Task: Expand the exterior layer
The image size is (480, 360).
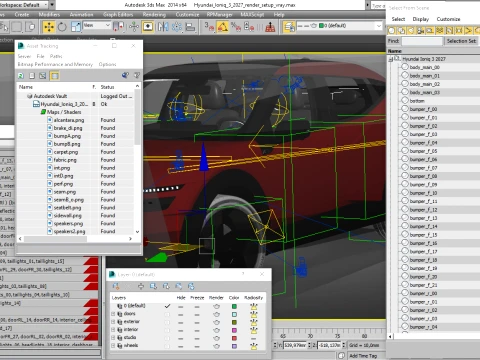Action: tap(113, 322)
